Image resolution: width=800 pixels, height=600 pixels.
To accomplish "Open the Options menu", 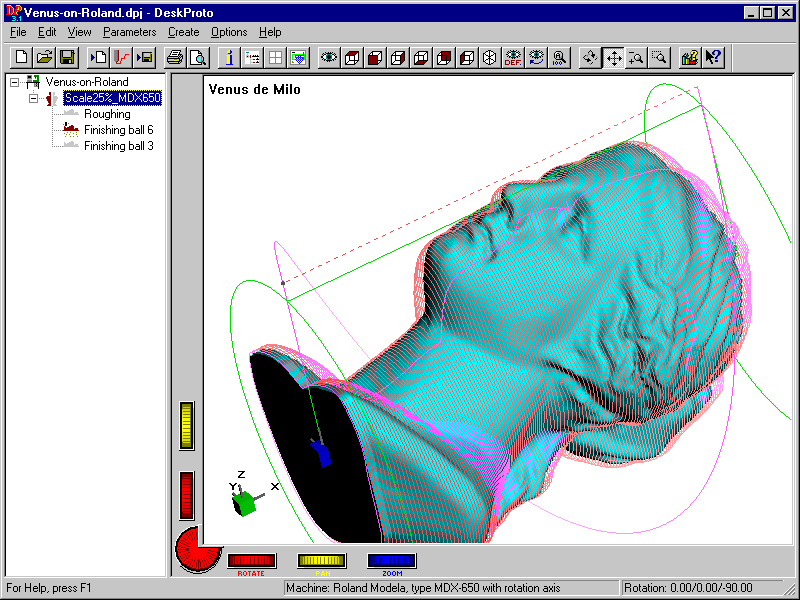I will (229, 32).
